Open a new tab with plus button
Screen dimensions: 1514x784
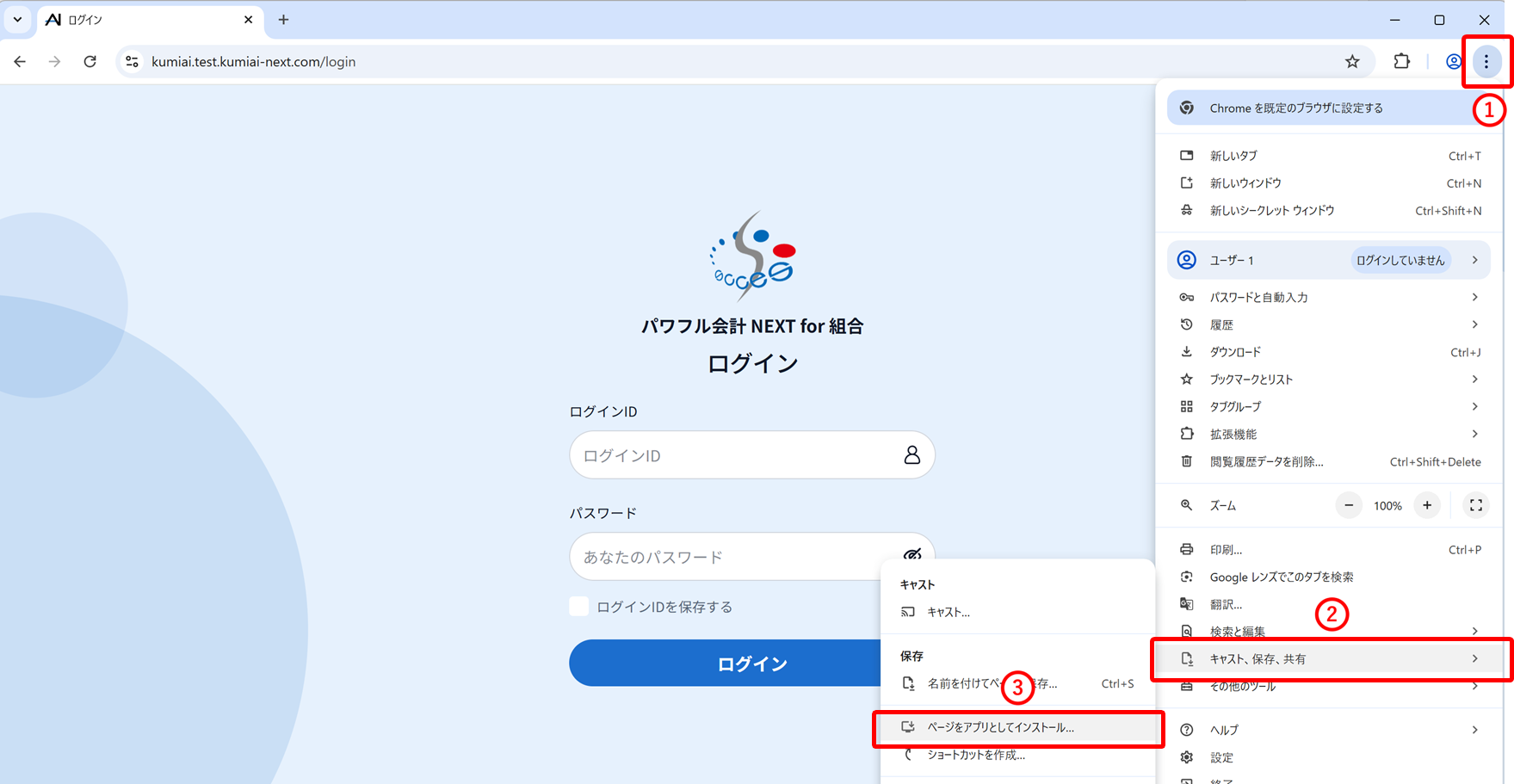click(283, 20)
